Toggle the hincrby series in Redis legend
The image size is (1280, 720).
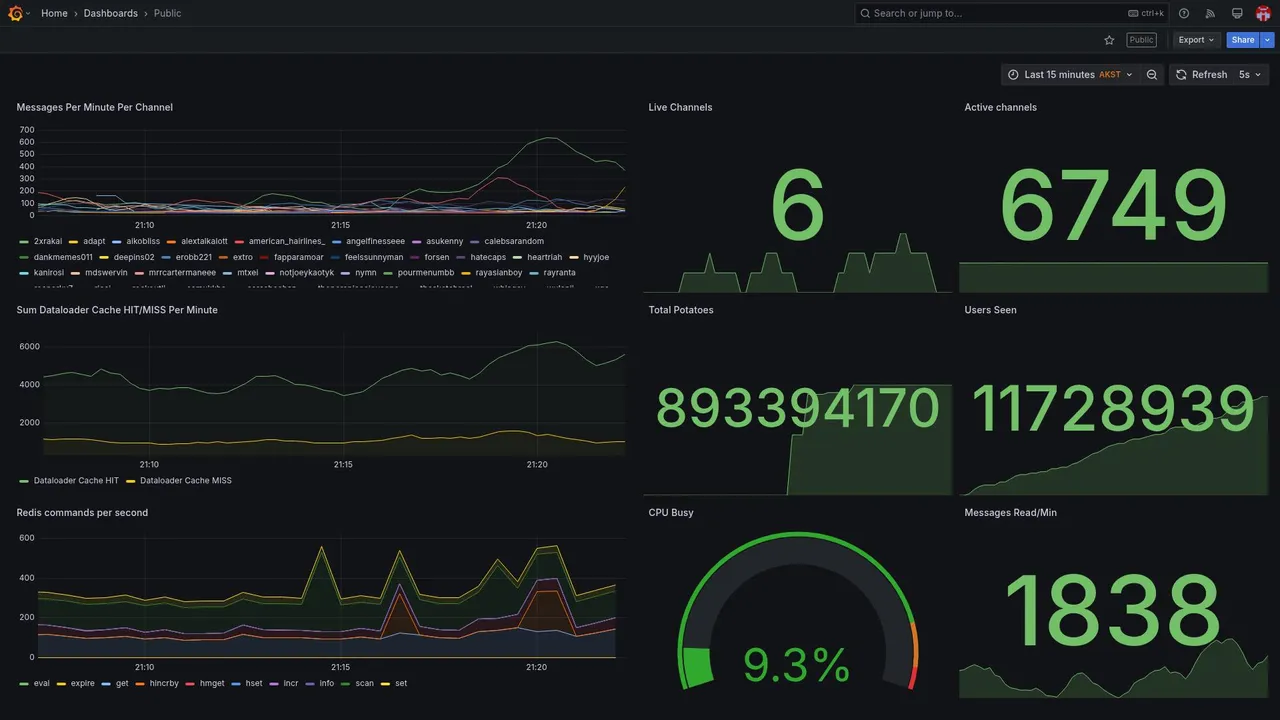[164, 684]
